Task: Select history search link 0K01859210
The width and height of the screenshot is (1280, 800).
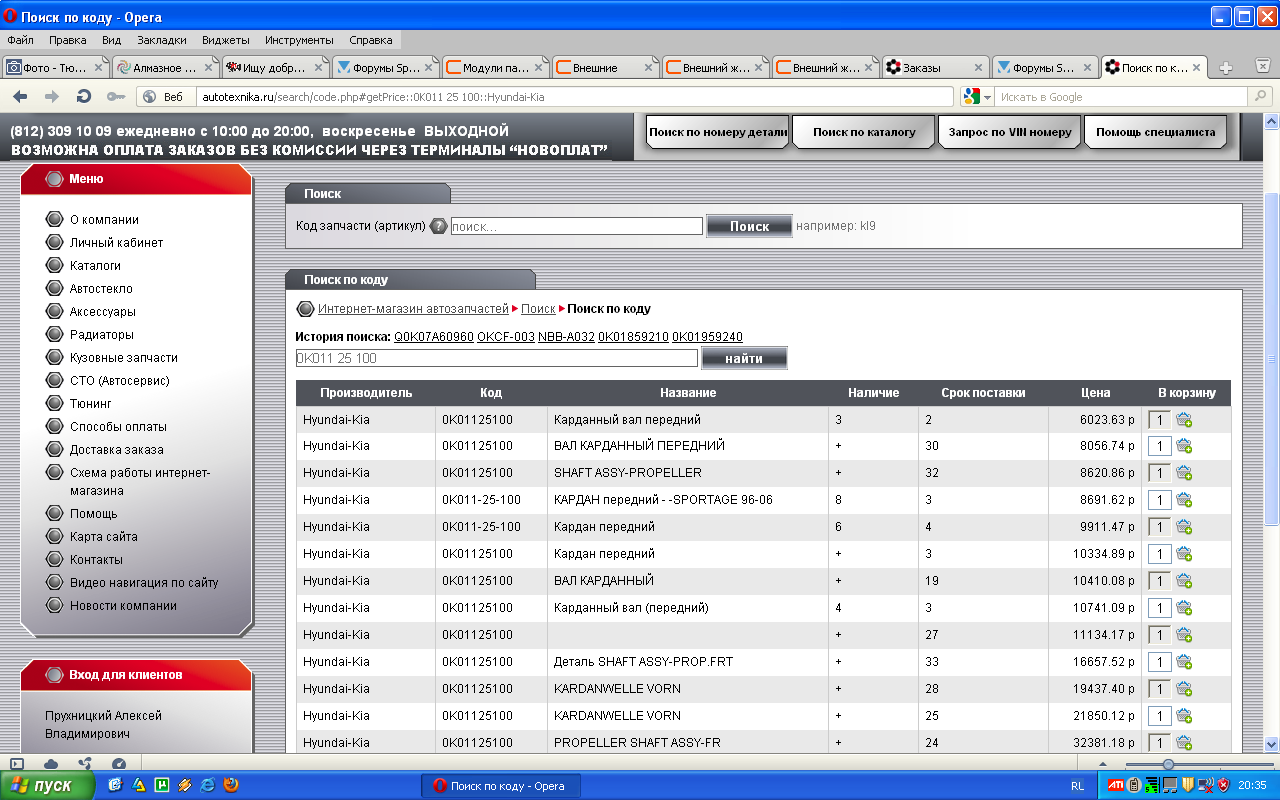Action: click(x=632, y=337)
